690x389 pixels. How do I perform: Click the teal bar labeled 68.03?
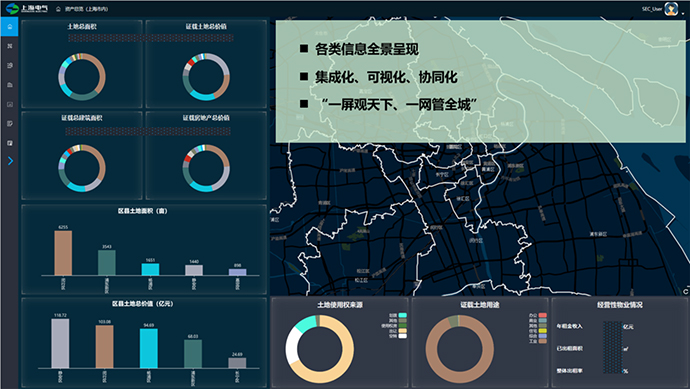pos(193,354)
